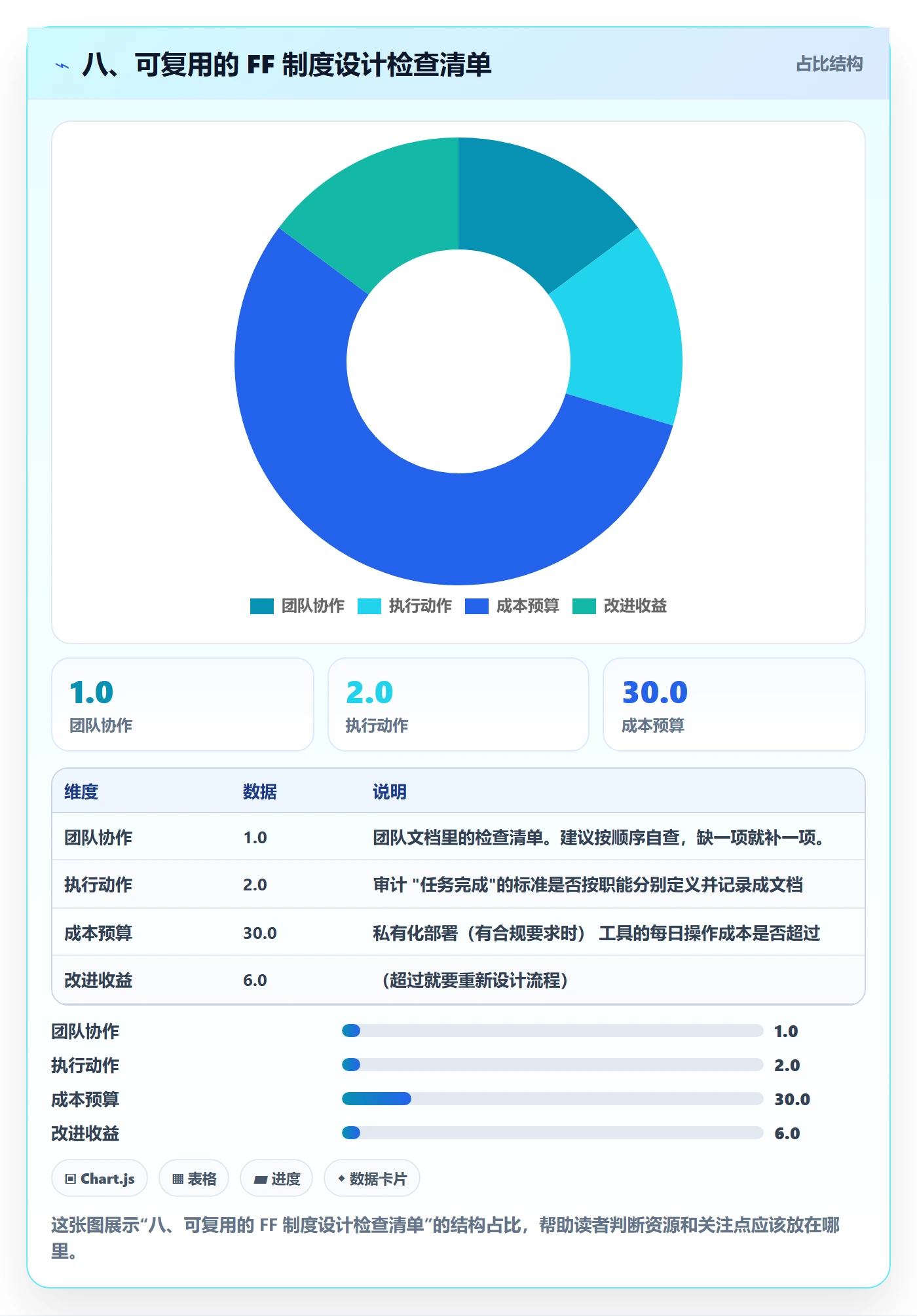The width and height of the screenshot is (917, 1316).
Task: Click the heading 八、可复用的 FF 制度设计检查清单
Action: 287,65
